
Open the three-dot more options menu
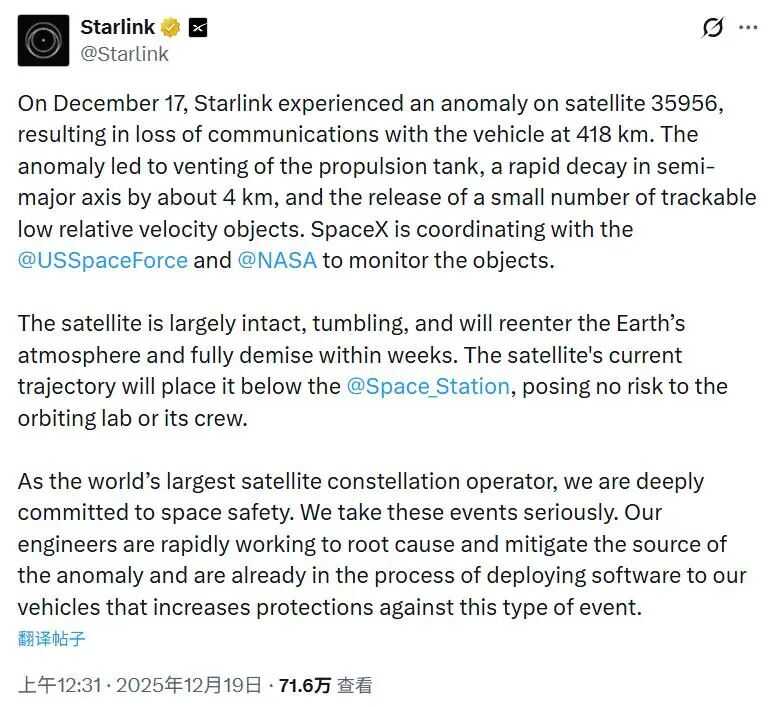pyautogui.click(x=747, y=28)
